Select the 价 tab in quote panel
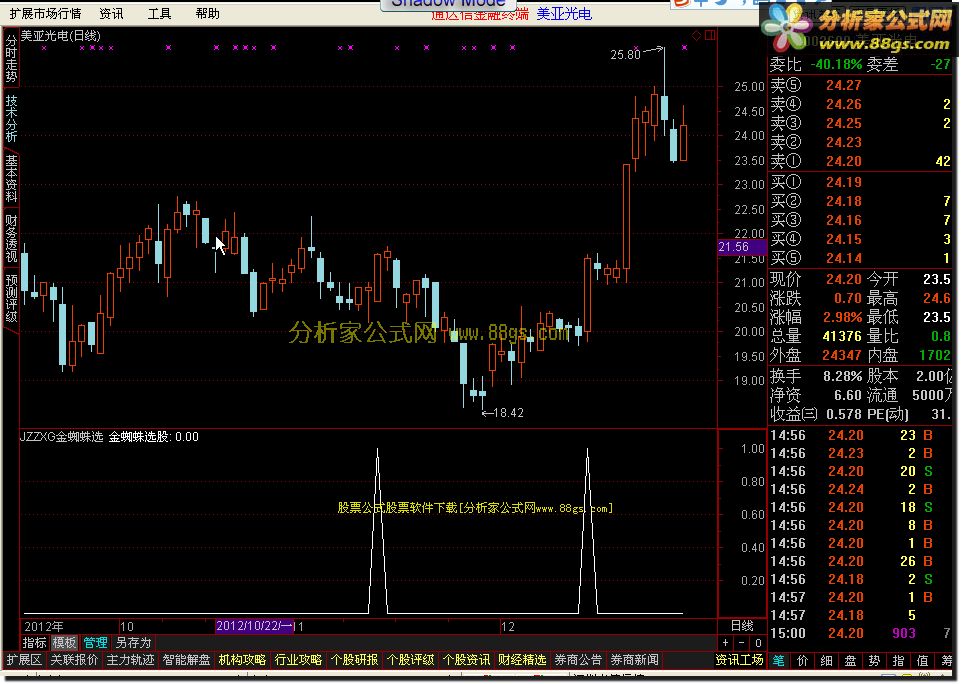Viewport: 961px width, 684px height. pyautogui.click(x=802, y=661)
